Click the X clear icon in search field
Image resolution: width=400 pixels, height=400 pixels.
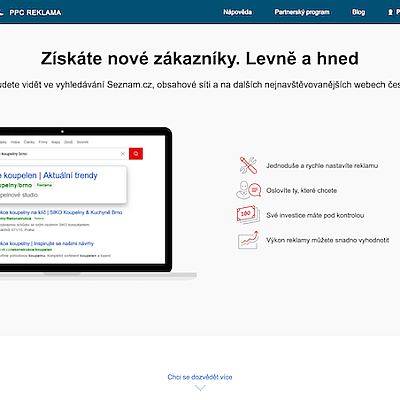pos(123,154)
